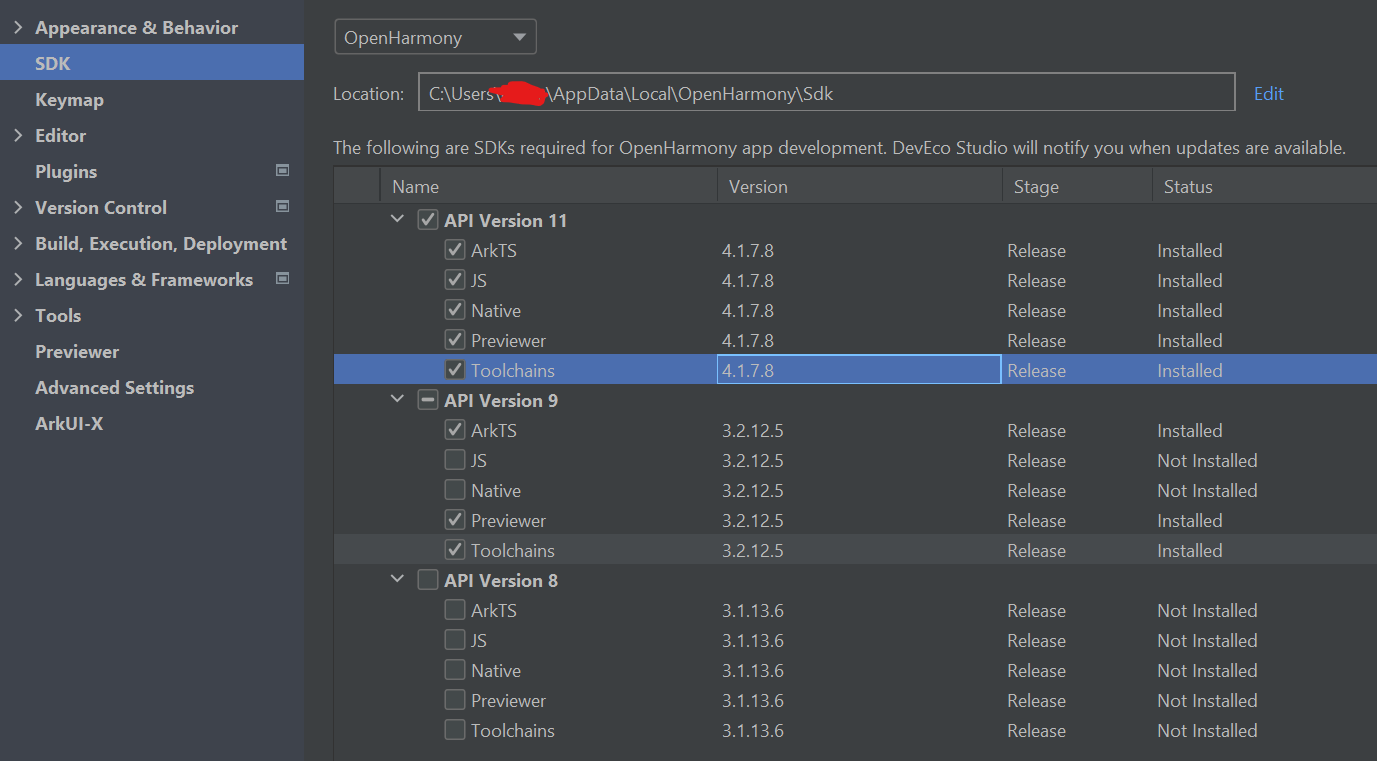Click 'Not Installed' status for JS 3.2.12.5

[1207, 460]
